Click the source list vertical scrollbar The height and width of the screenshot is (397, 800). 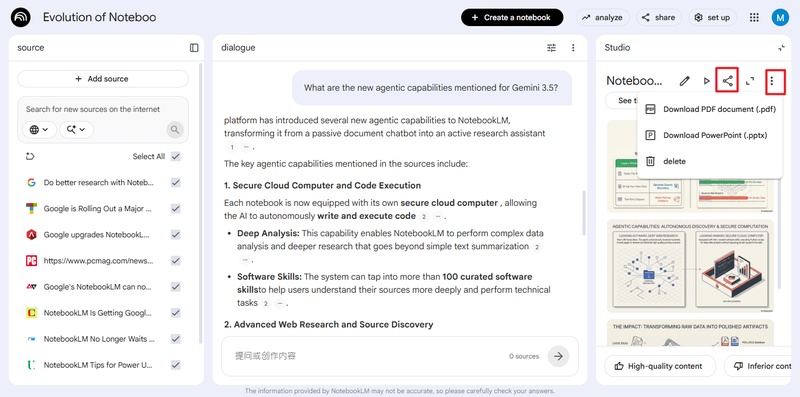(201, 203)
